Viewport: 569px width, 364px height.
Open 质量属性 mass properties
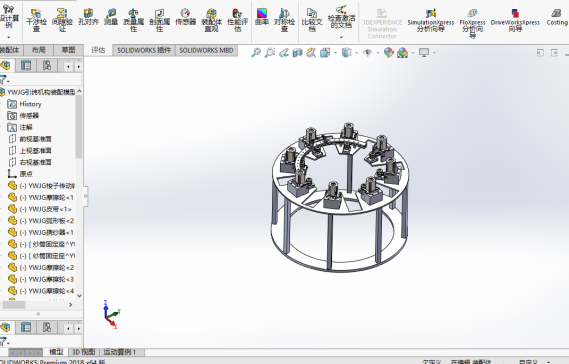click(134, 20)
